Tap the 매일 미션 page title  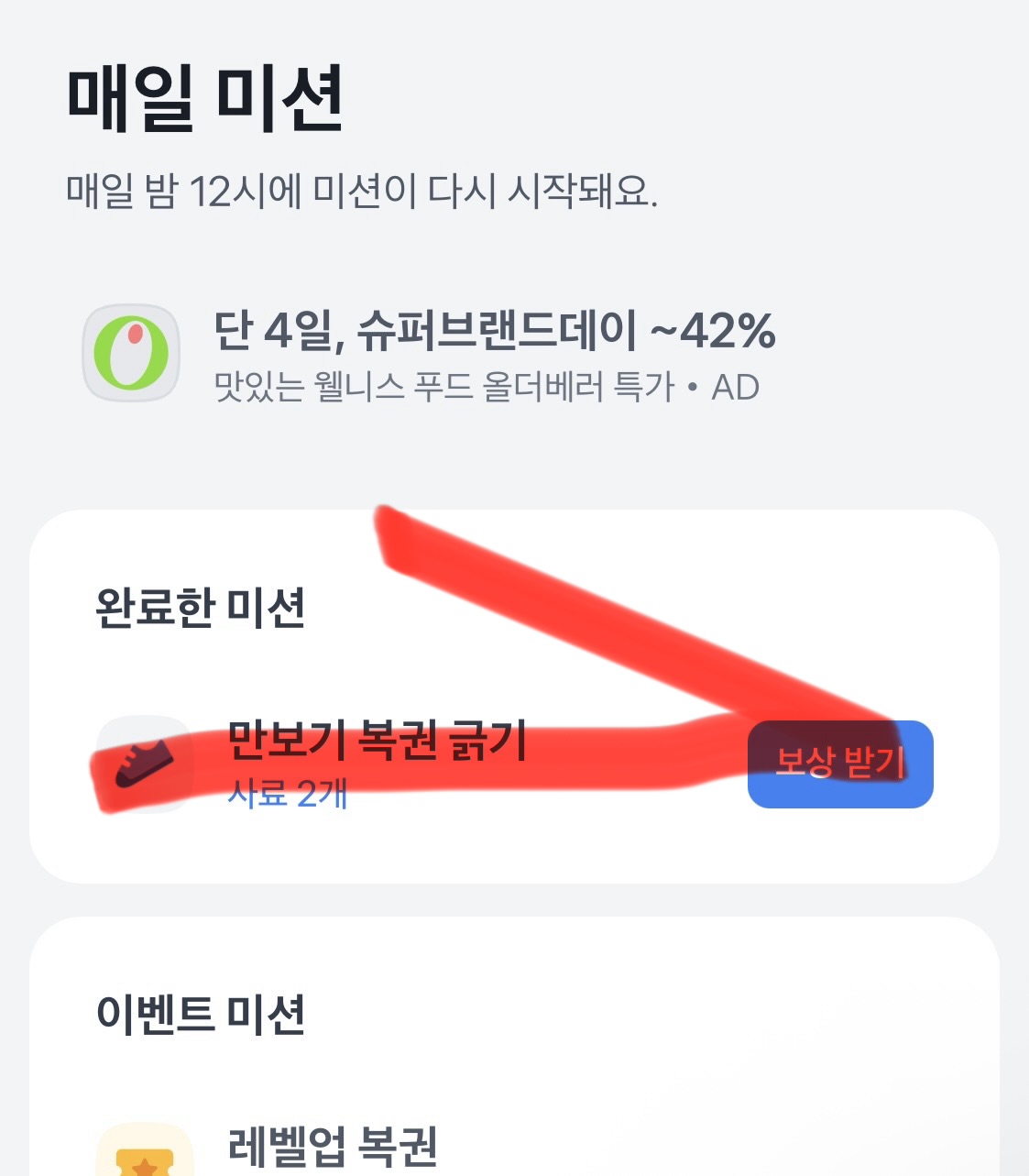click(x=205, y=98)
